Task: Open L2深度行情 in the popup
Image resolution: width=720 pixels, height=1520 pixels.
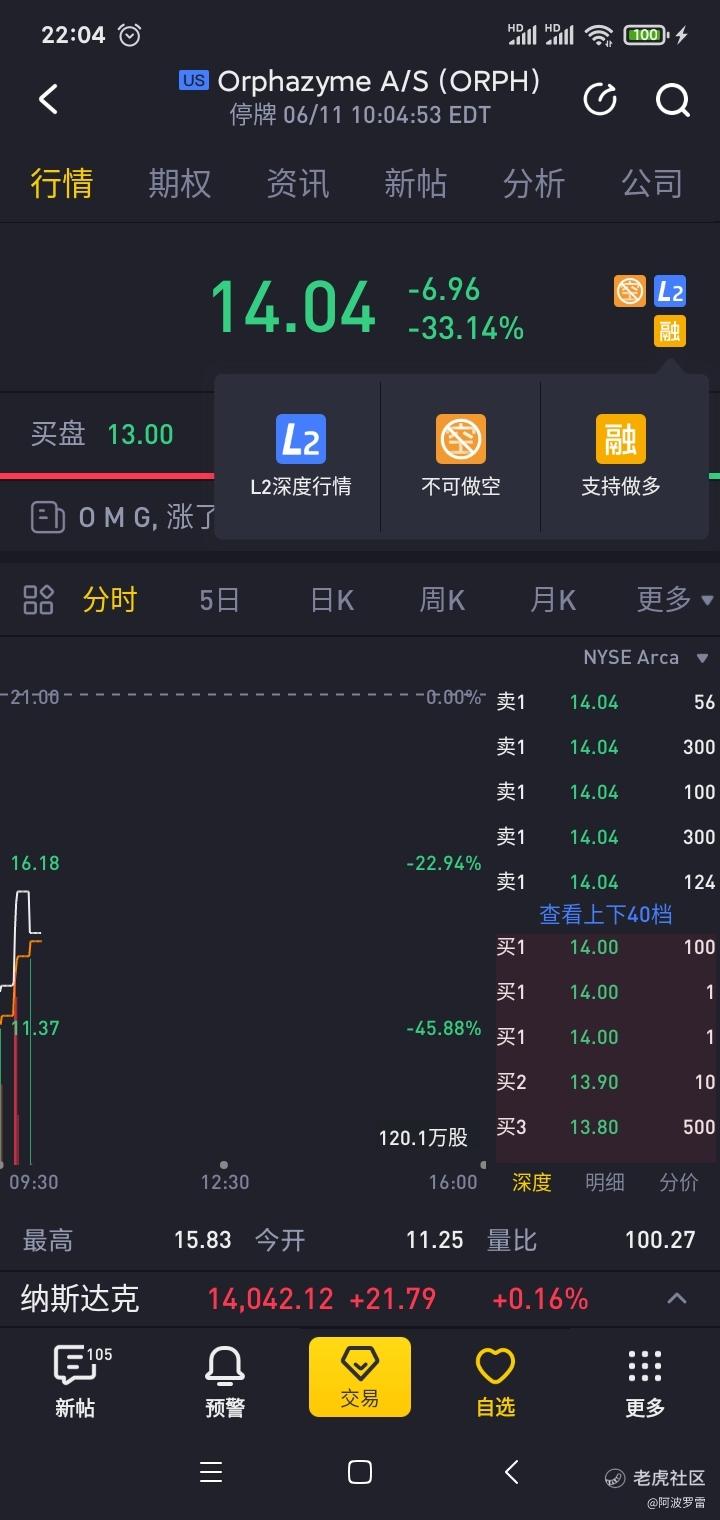Action: 300,456
